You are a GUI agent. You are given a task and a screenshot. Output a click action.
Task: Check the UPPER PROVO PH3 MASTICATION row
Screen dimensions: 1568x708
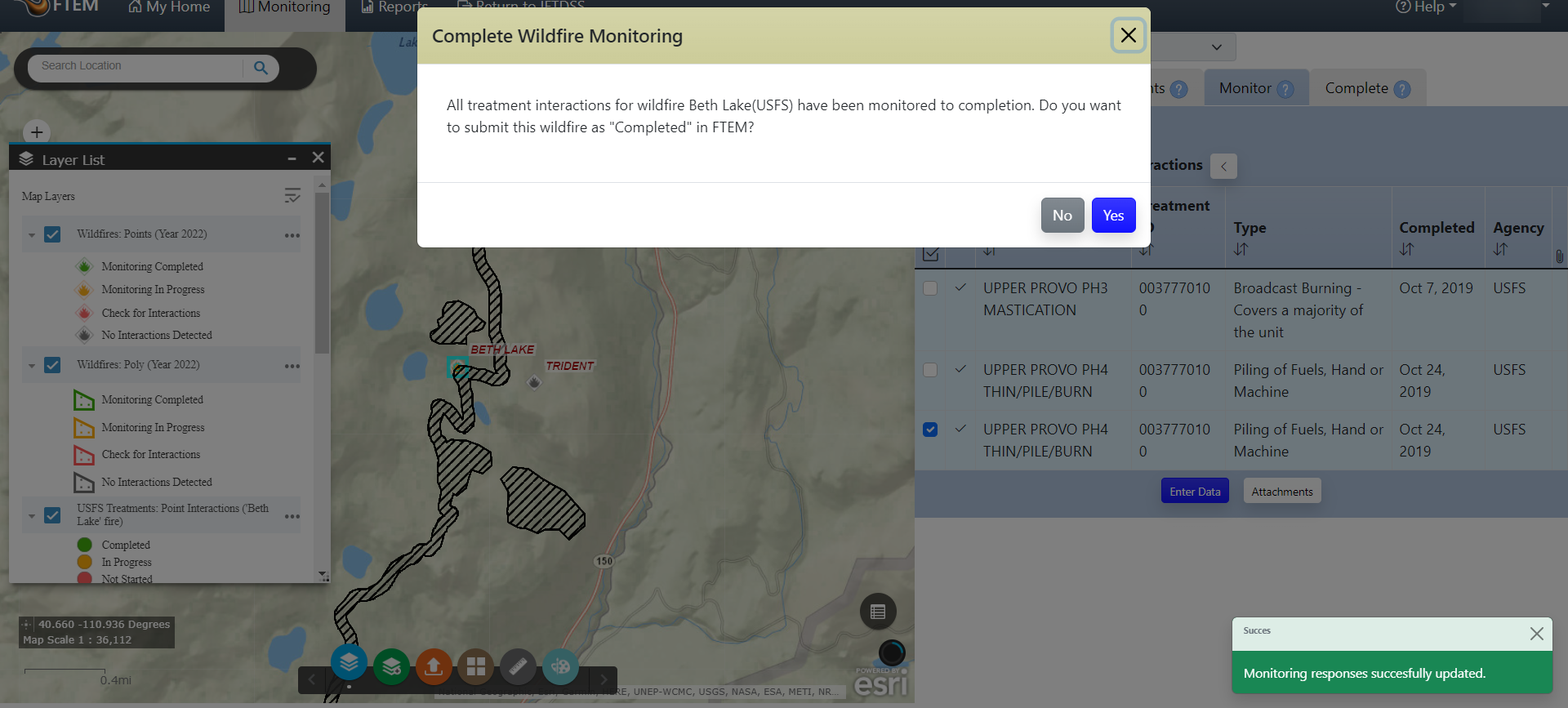click(x=930, y=288)
